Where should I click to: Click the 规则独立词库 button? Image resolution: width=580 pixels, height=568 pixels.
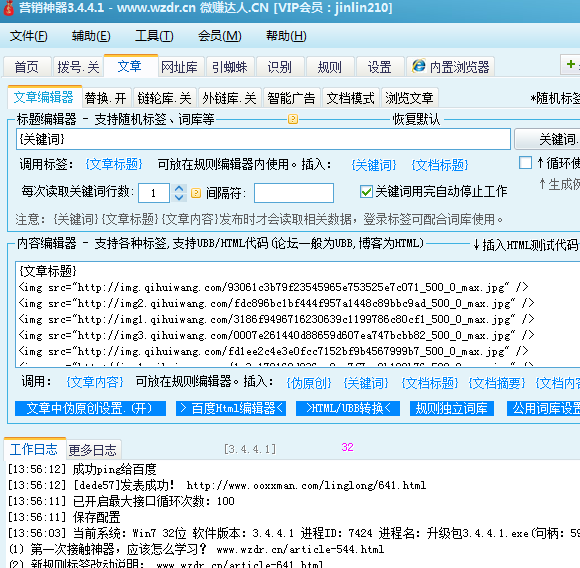(452, 408)
